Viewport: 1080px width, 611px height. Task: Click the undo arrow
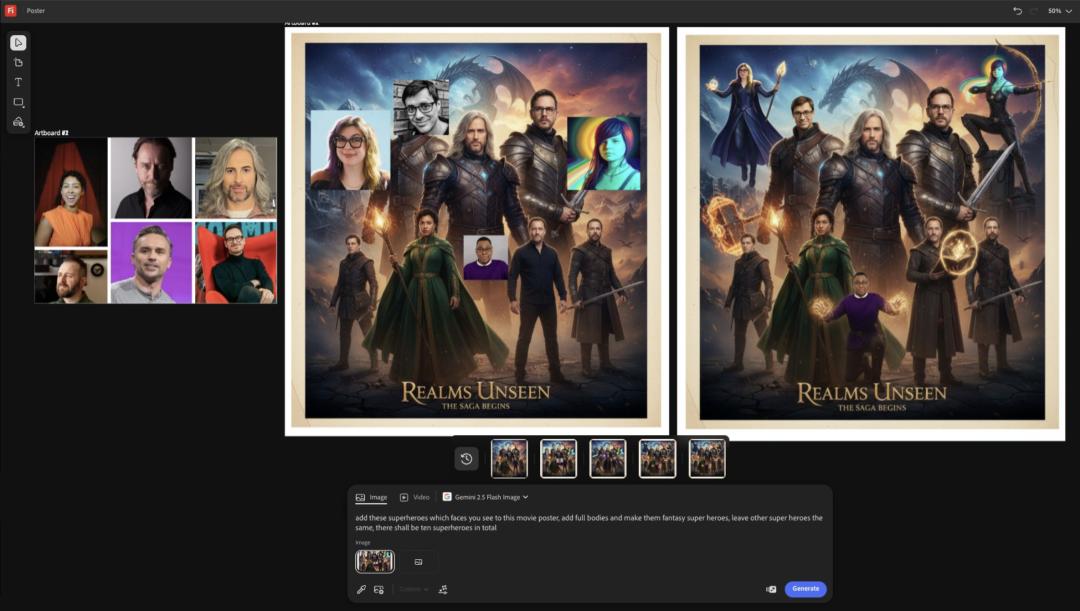pos(1017,10)
